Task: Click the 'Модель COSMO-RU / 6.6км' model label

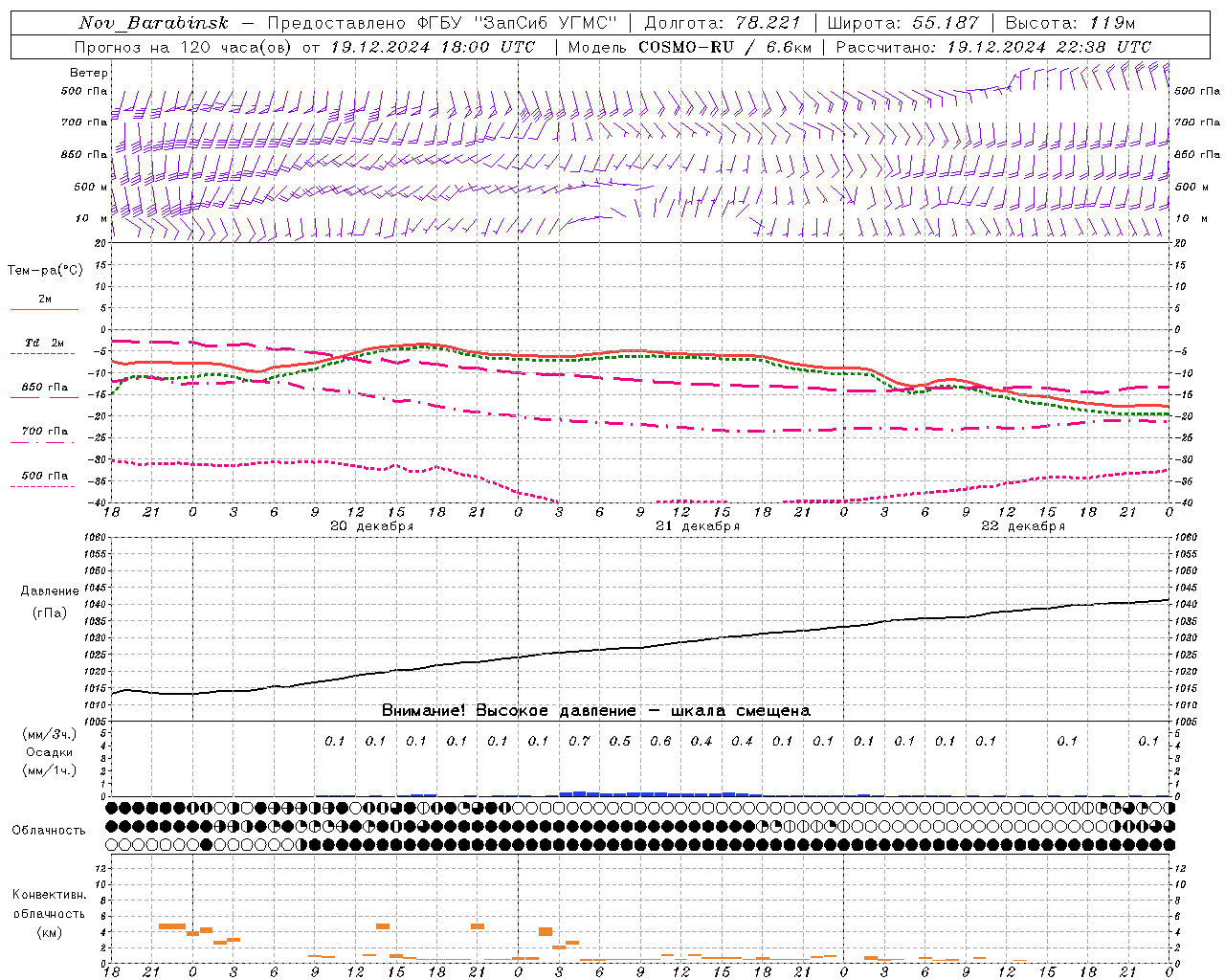Action: 690,47
